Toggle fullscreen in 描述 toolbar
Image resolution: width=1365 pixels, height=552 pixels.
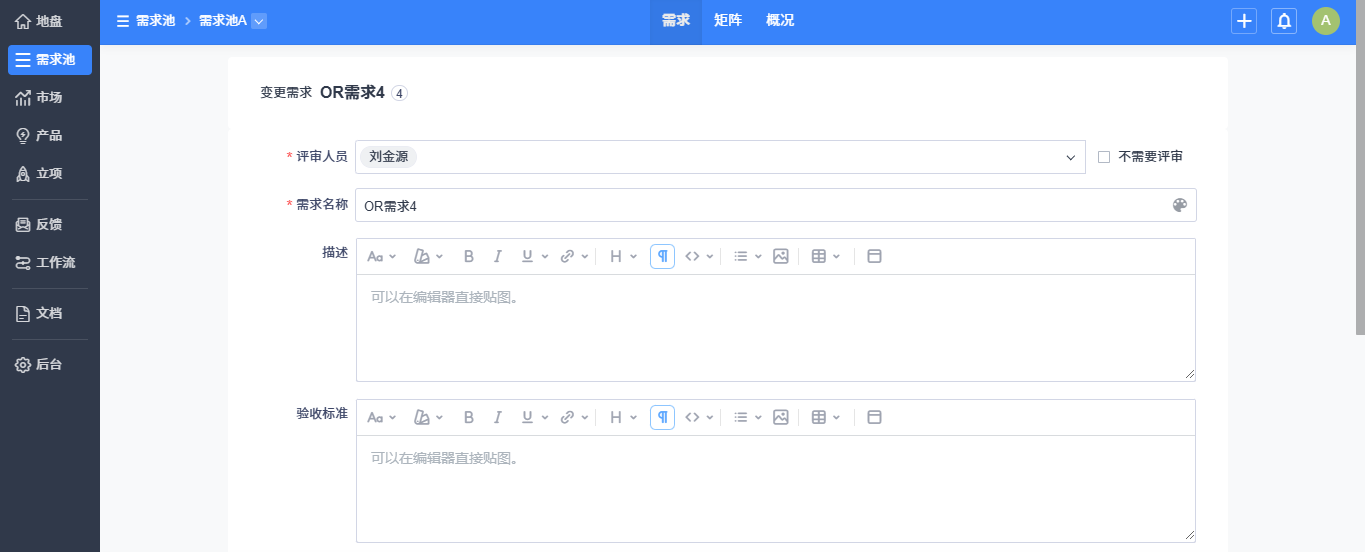tap(874, 257)
